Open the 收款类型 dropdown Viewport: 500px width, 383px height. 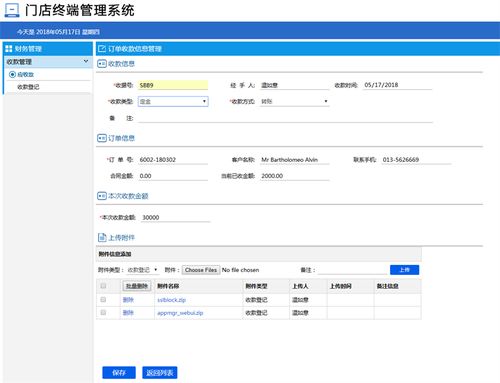[x=173, y=101]
